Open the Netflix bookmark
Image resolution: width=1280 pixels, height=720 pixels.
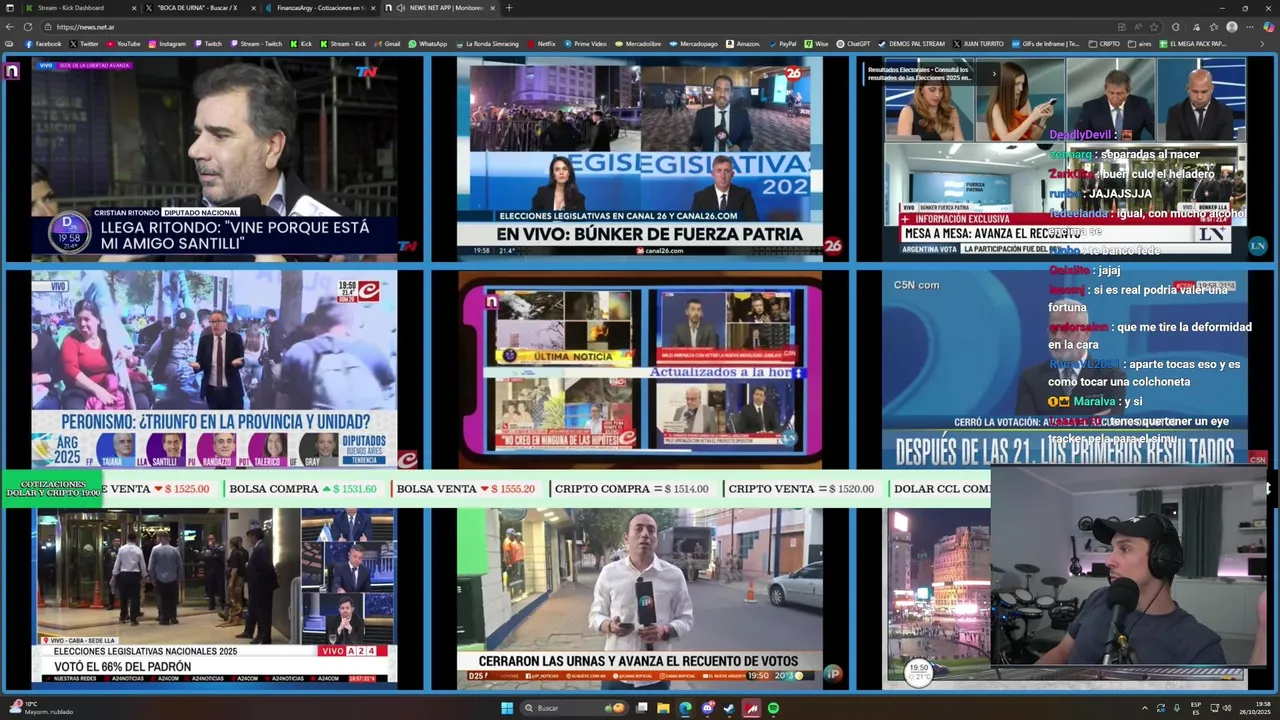pos(541,44)
